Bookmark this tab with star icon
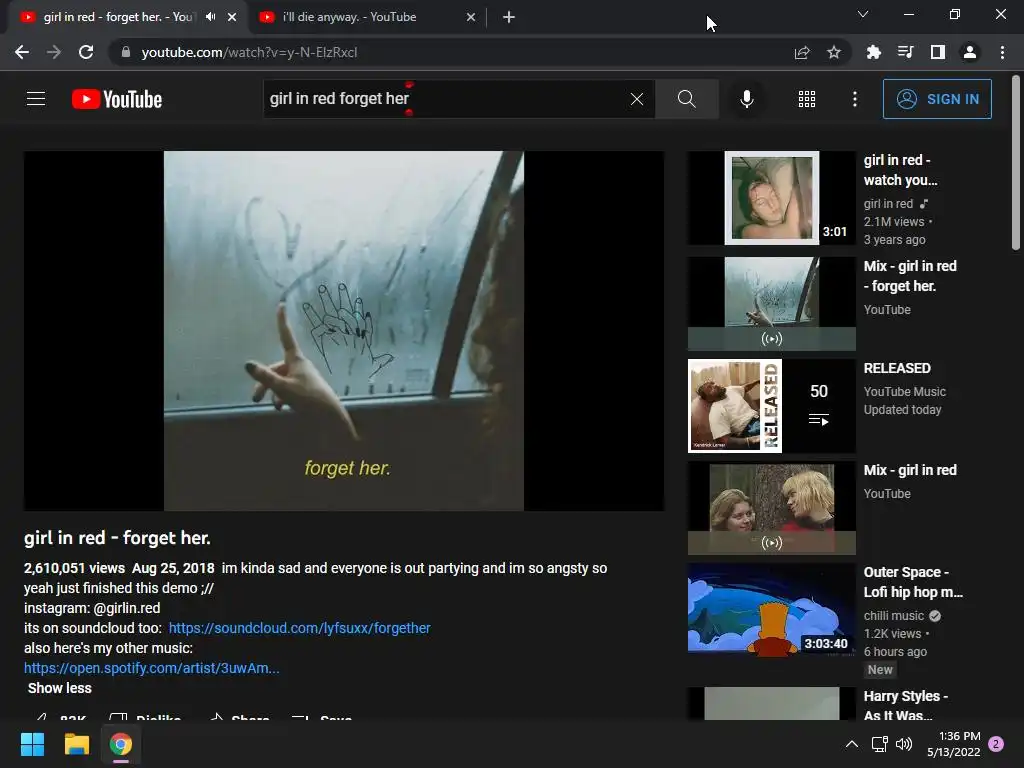Viewport: 1024px width, 768px height. click(834, 52)
